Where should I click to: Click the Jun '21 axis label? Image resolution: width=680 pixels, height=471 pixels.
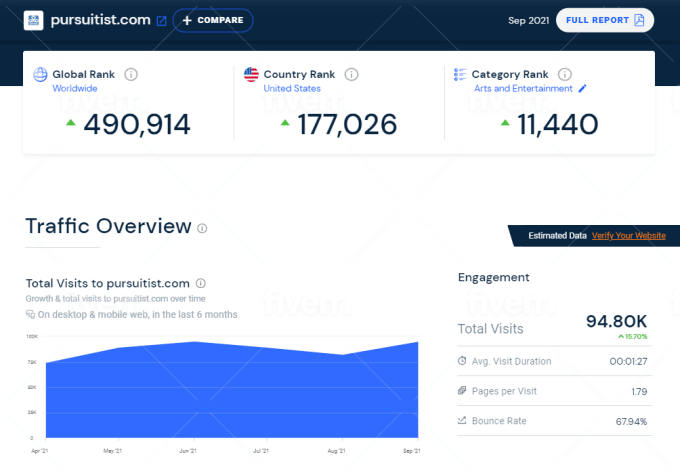coord(188,451)
